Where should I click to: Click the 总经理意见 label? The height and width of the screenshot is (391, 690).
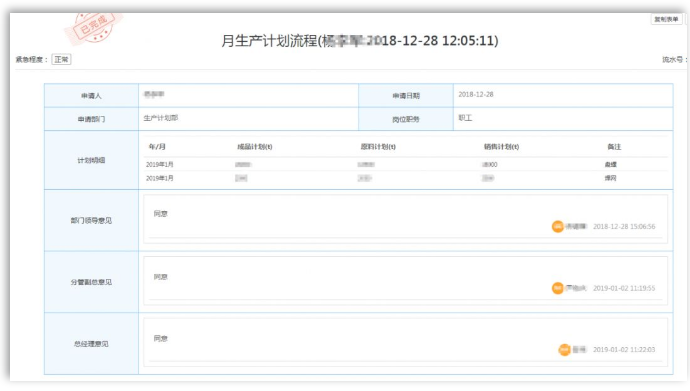(x=91, y=343)
